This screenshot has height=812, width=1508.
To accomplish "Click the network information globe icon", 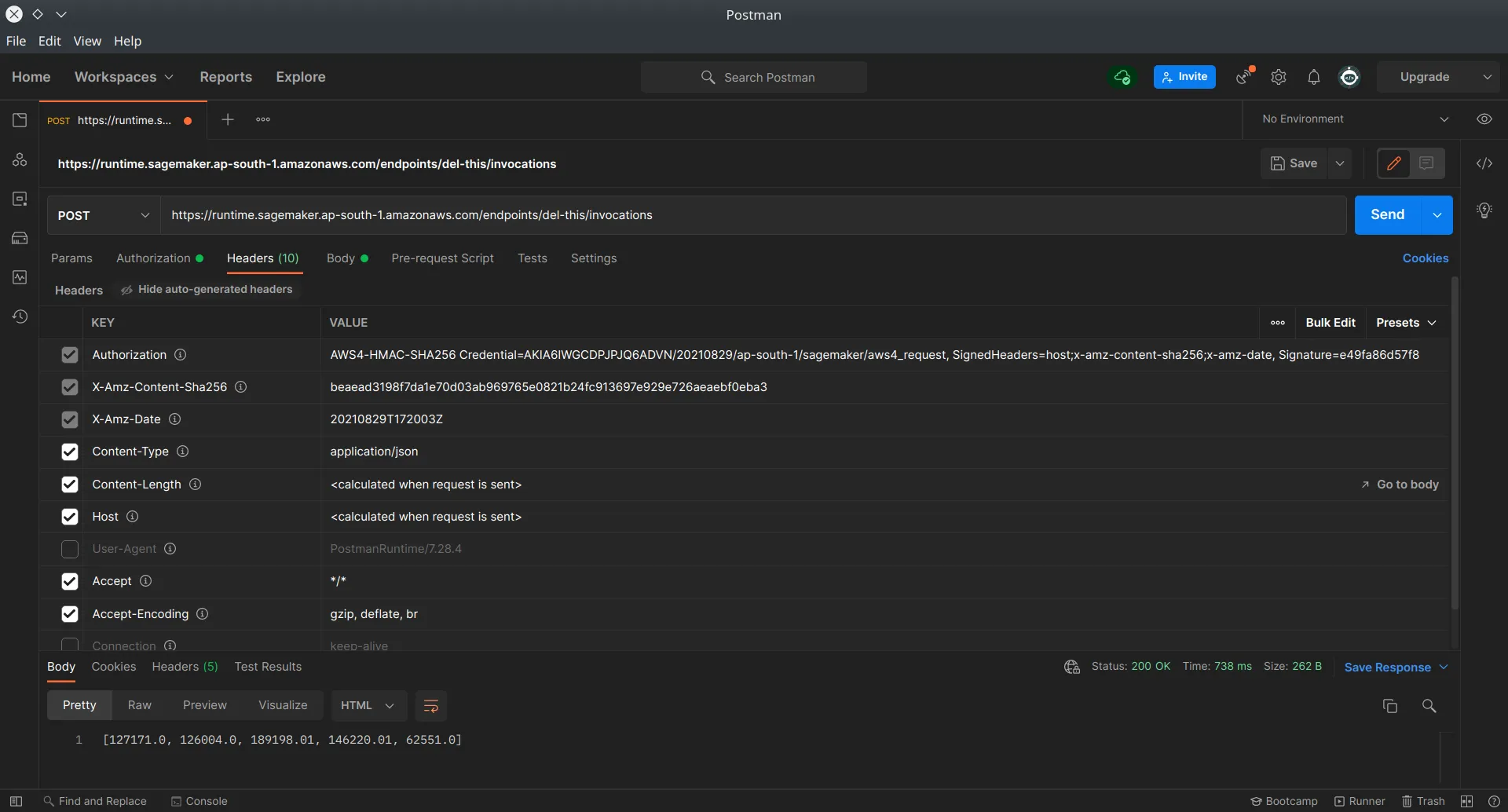I will [x=1072, y=667].
